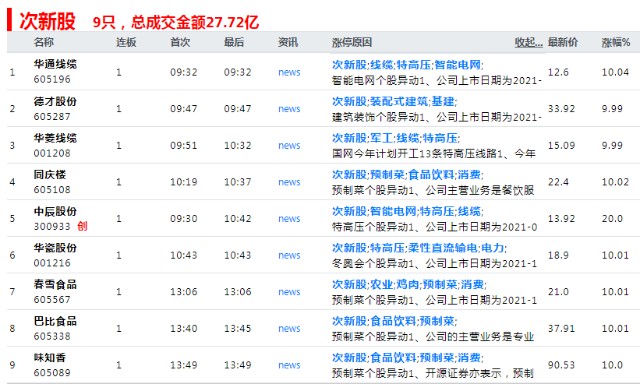
Task: Select stock name 中辰股份
Action: tap(55, 211)
